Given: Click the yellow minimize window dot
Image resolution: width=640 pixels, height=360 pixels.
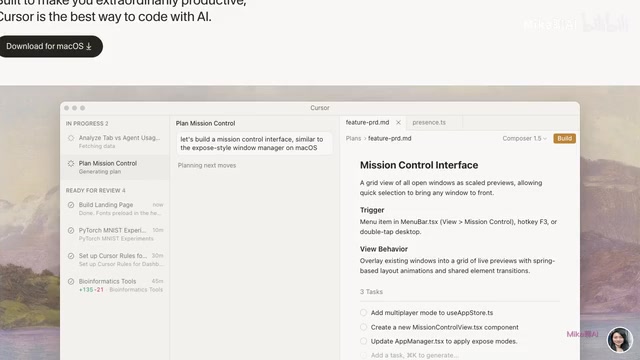Looking at the screenshot, I should pyautogui.click(x=74, y=108).
